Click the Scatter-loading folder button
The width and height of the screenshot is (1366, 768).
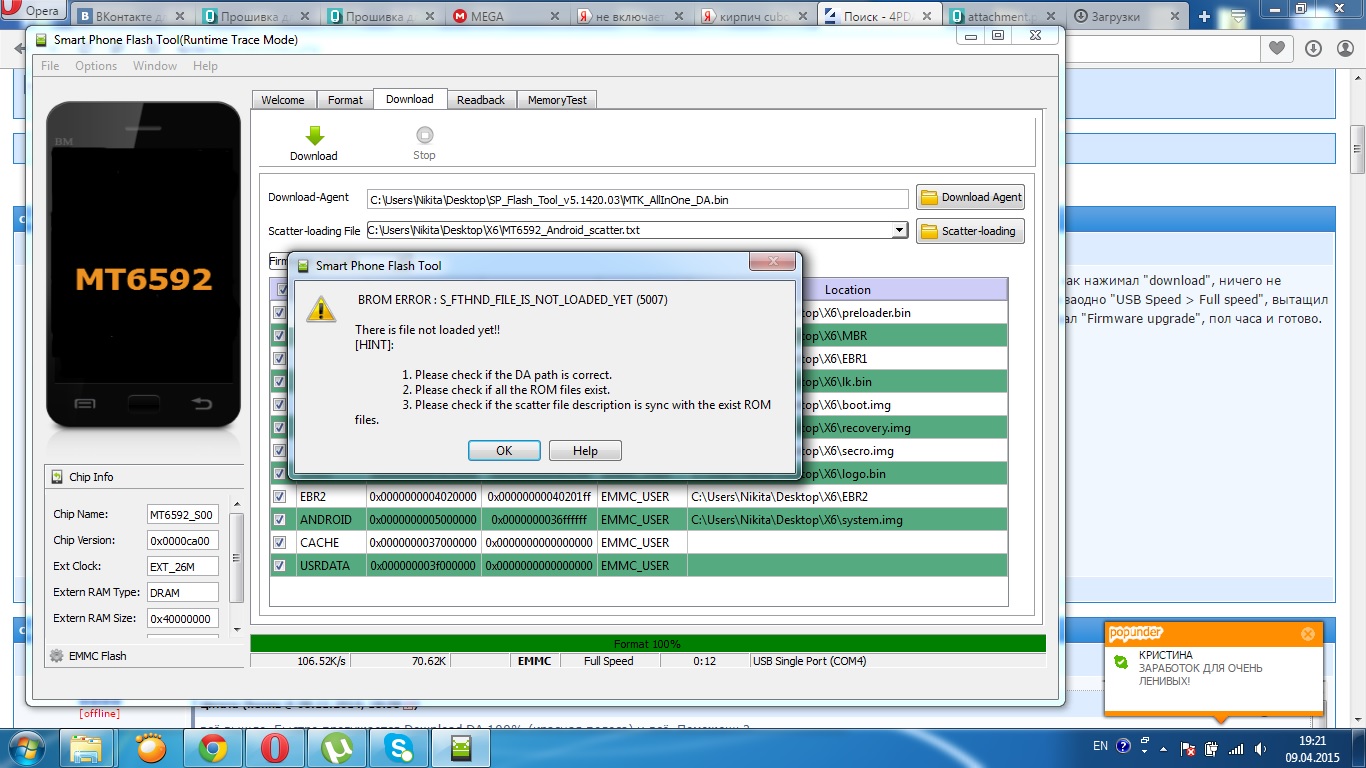pyautogui.click(x=970, y=231)
